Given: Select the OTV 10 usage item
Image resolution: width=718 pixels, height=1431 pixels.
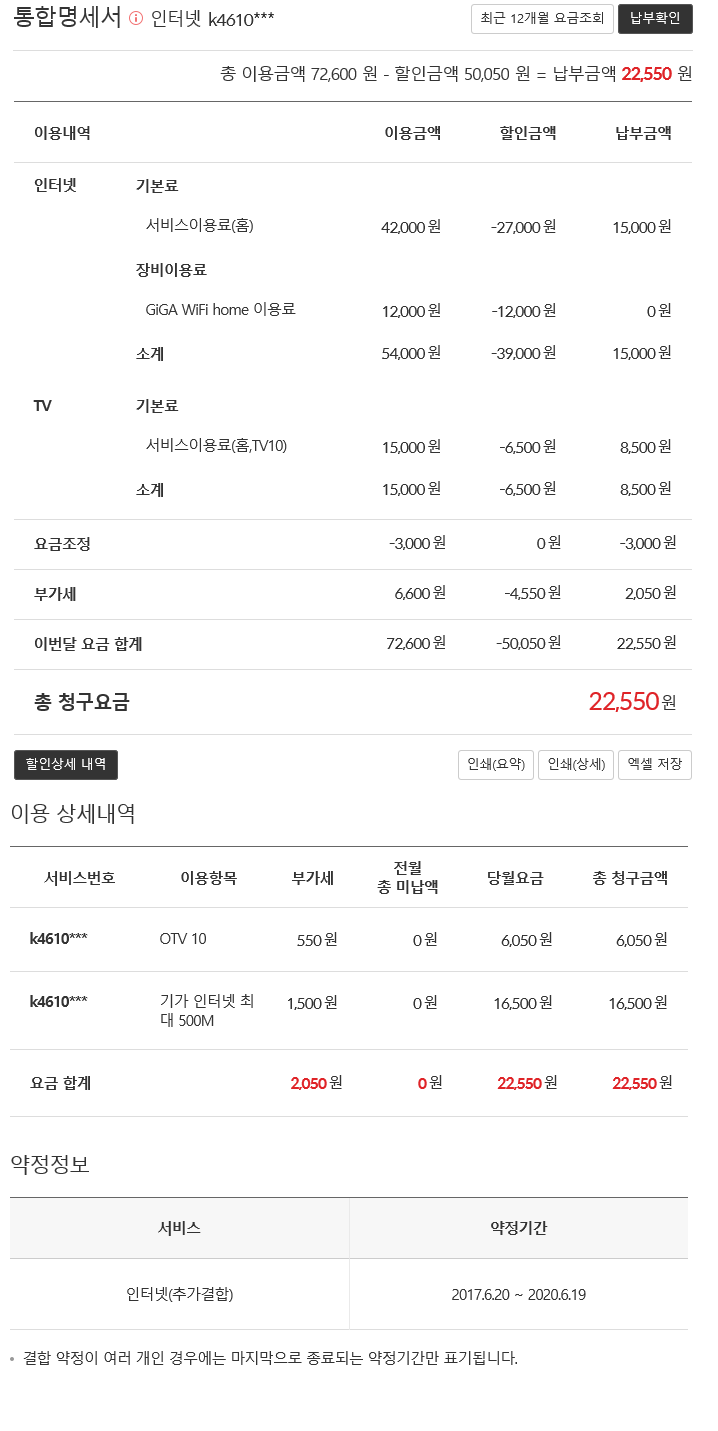Looking at the screenshot, I should [183, 939].
